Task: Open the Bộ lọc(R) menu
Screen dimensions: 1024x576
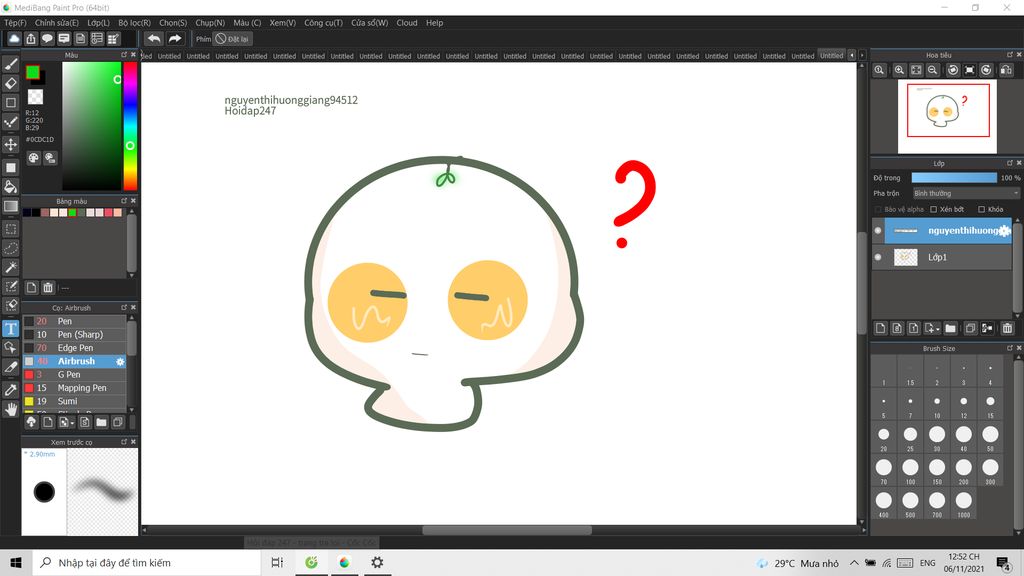Action: [135, 22]
